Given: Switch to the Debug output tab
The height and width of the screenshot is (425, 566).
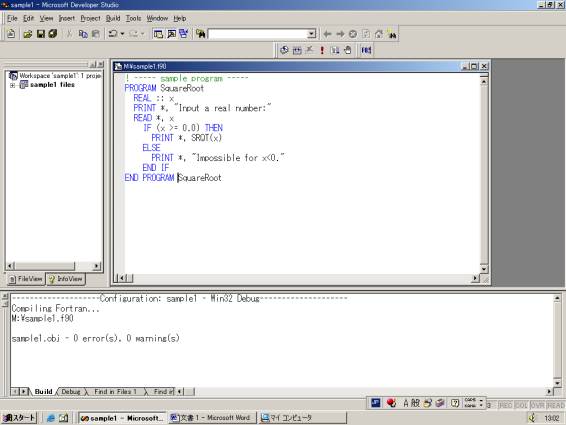Looking at the screenshot, I should 71,391.
